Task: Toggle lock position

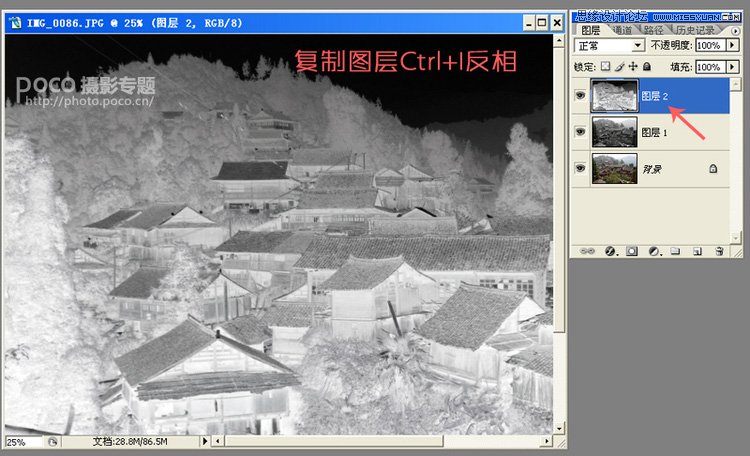Action: [633, 67]
